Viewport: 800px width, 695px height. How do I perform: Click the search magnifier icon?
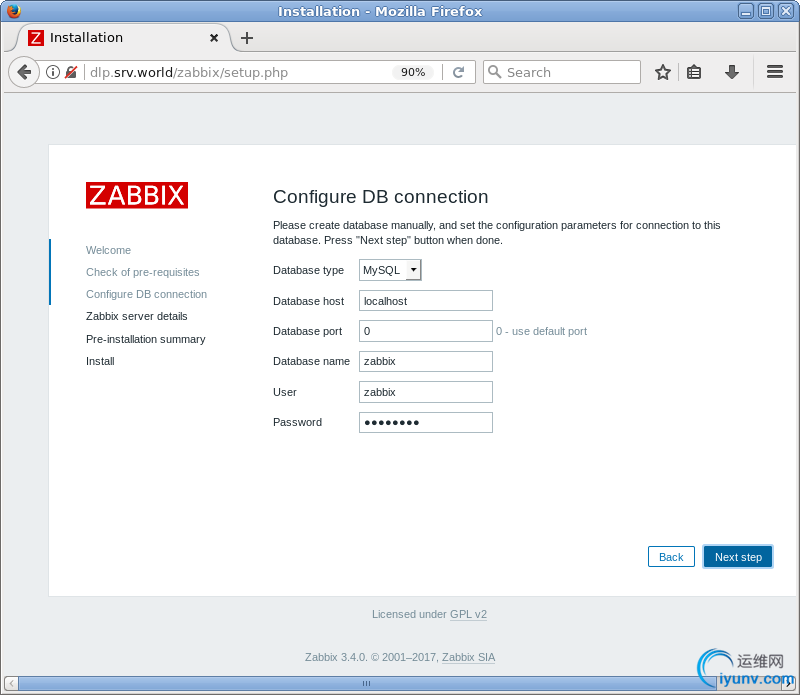[x=494, y=71]
